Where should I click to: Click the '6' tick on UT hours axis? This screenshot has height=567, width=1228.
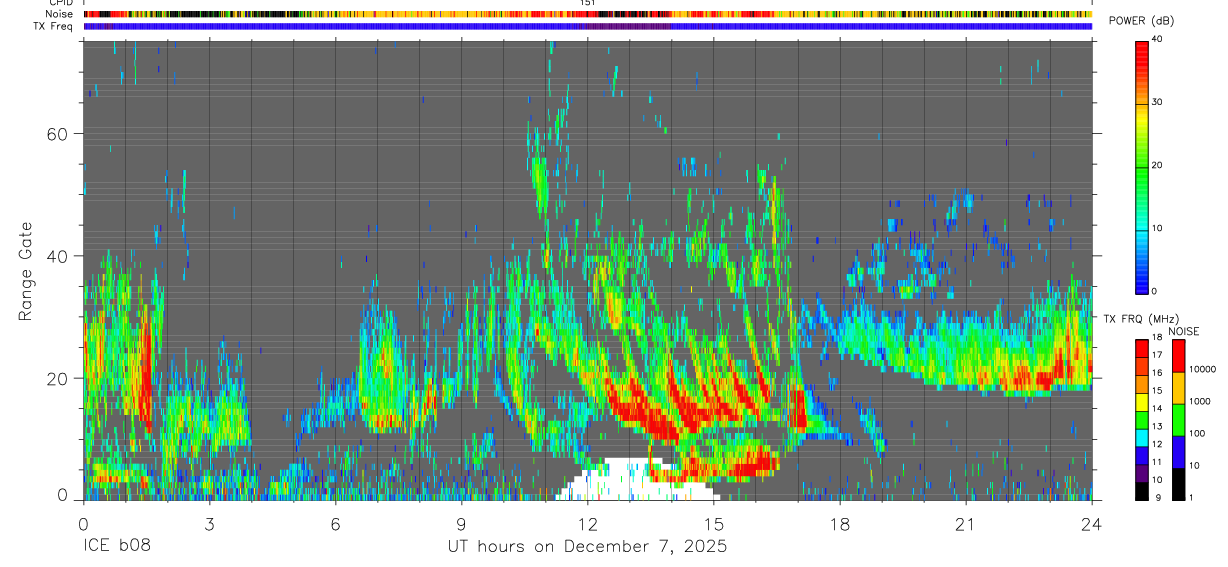click(335, 523)
